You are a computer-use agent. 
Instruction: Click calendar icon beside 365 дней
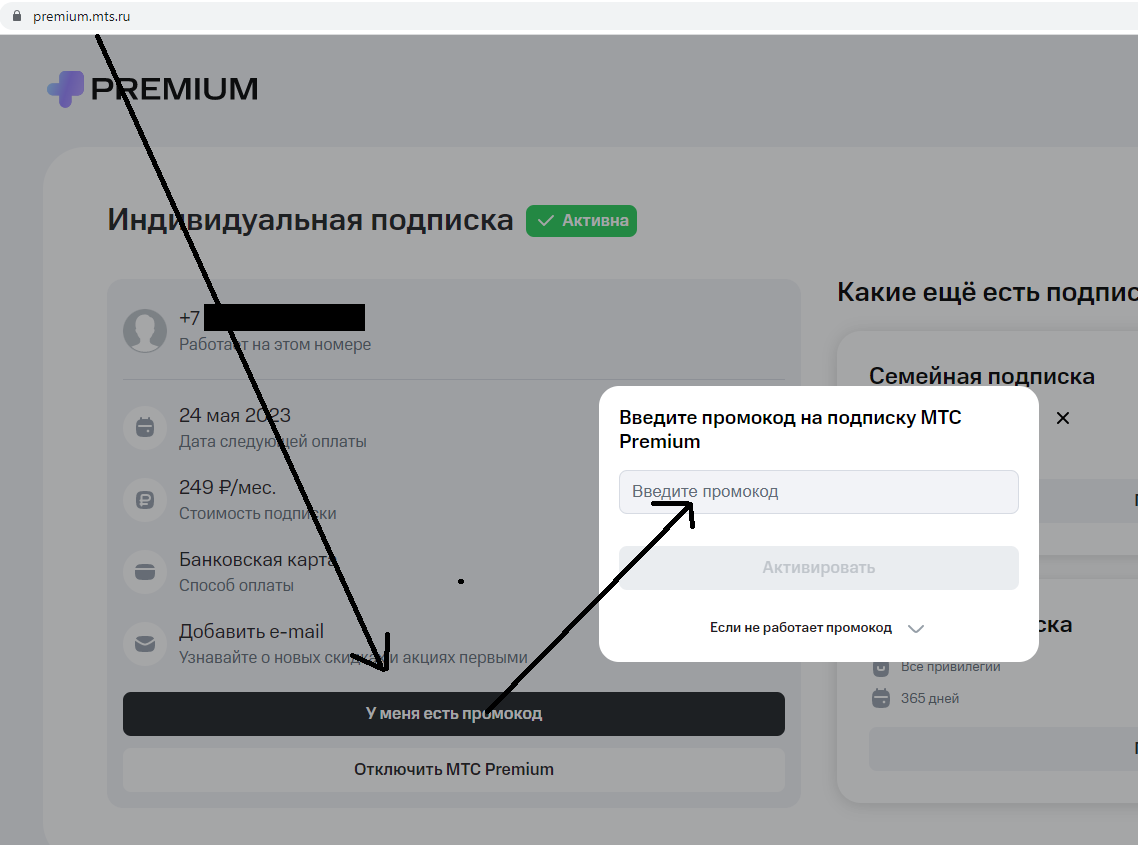point(881,698)
